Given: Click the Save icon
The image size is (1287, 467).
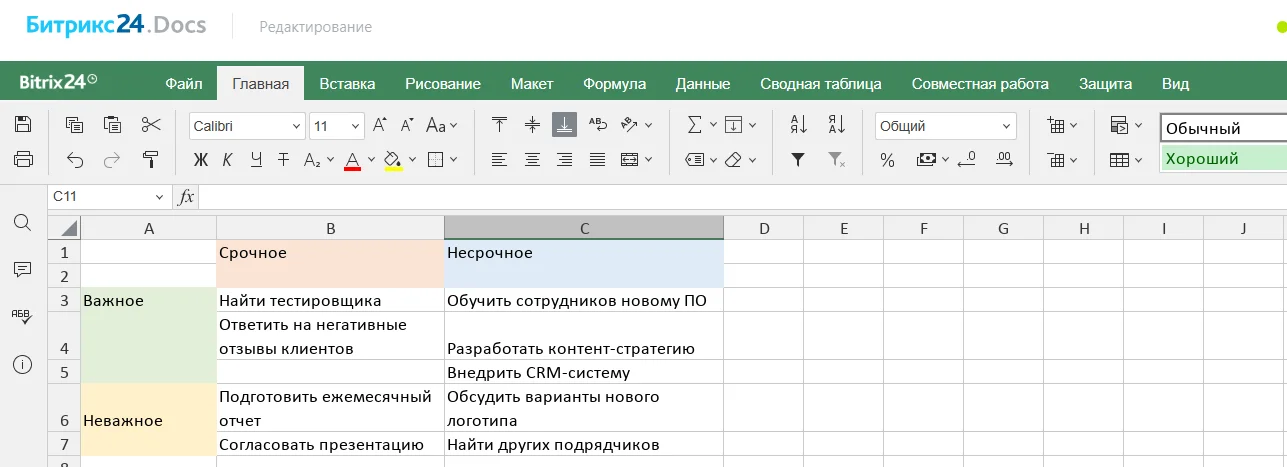Looking at the screenshot, I should click(x=23, y=125).
